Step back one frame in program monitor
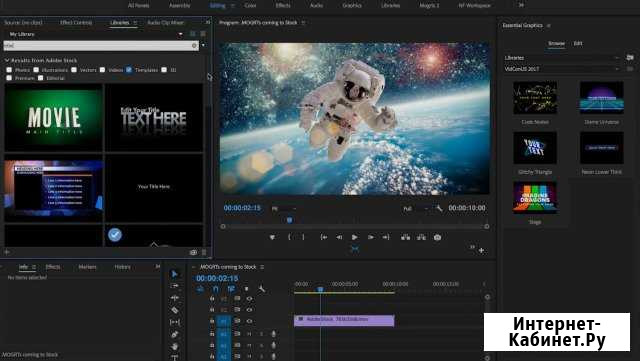 coord(339,237)
